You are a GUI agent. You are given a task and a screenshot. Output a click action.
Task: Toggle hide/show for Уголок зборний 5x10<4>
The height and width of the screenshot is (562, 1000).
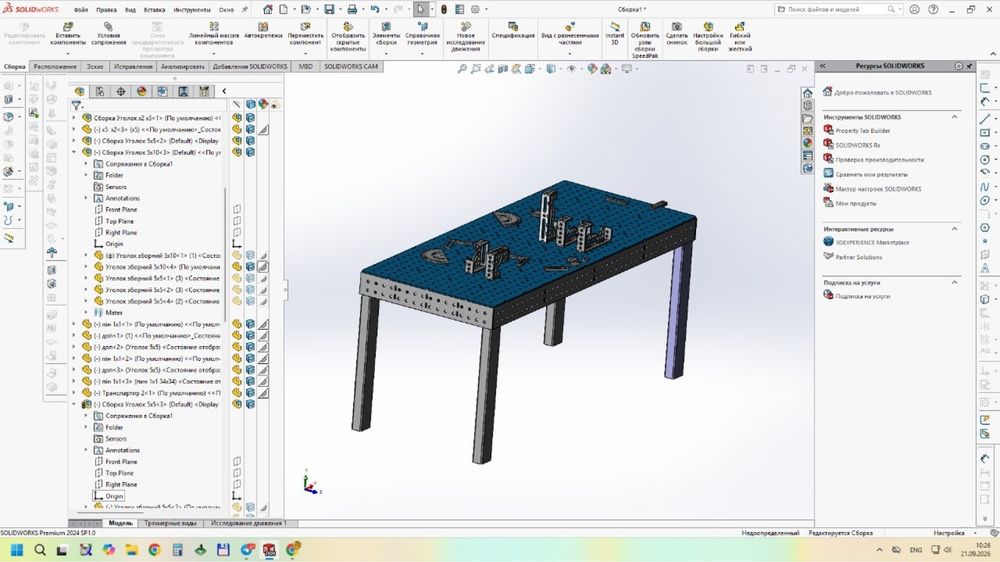pyautogui.click(x=237, y=267)
